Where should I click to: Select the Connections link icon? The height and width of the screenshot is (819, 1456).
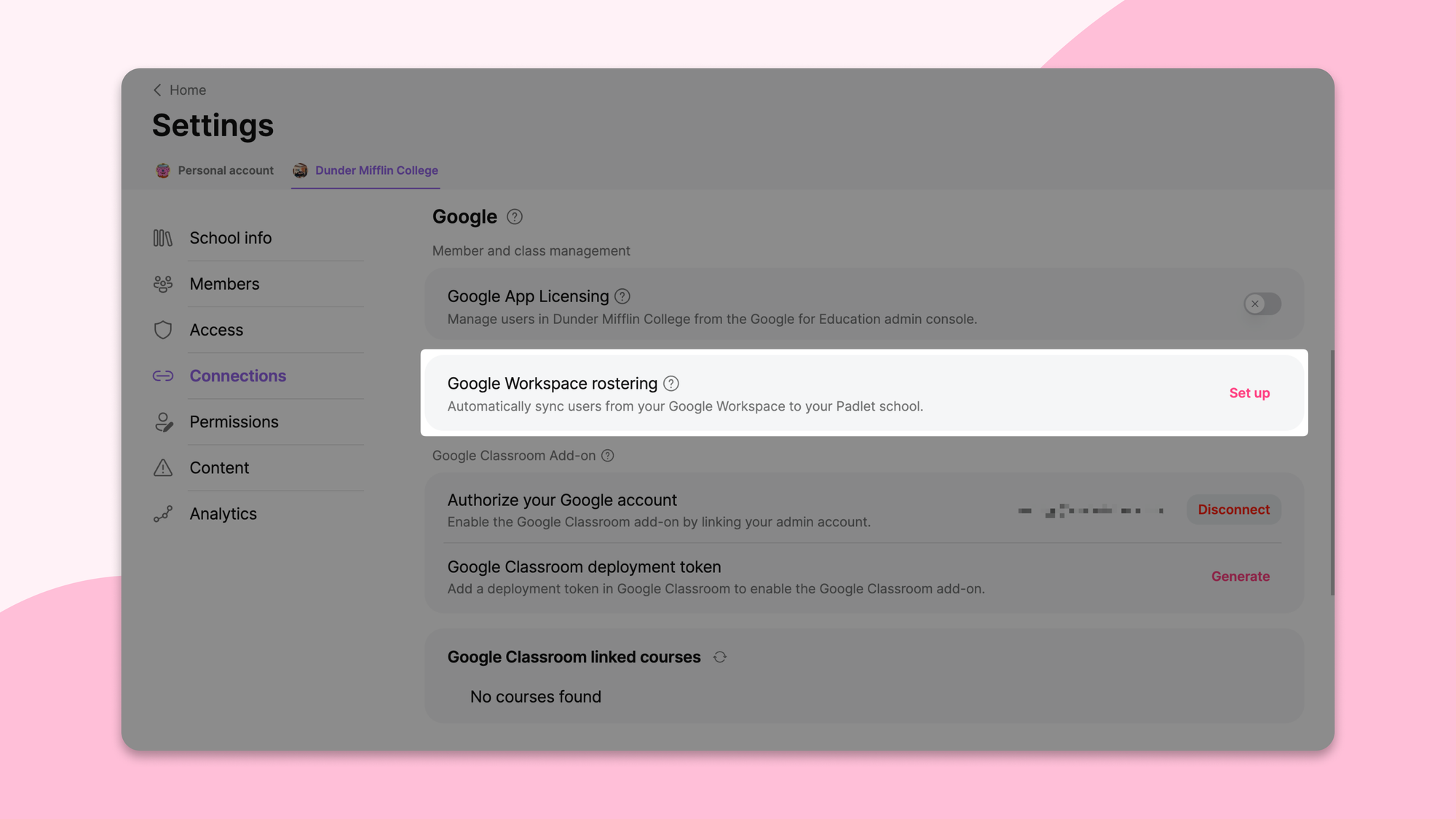click(x=163, y=376)
